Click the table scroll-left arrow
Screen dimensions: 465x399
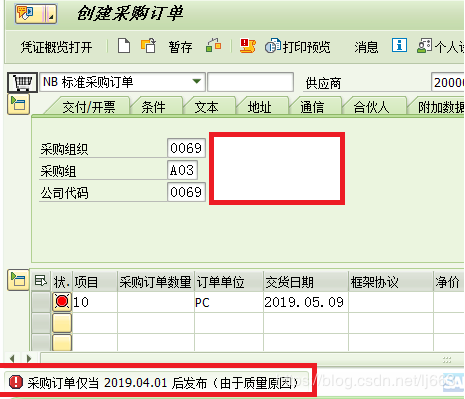pyautogui.click(x=12, y=359)
